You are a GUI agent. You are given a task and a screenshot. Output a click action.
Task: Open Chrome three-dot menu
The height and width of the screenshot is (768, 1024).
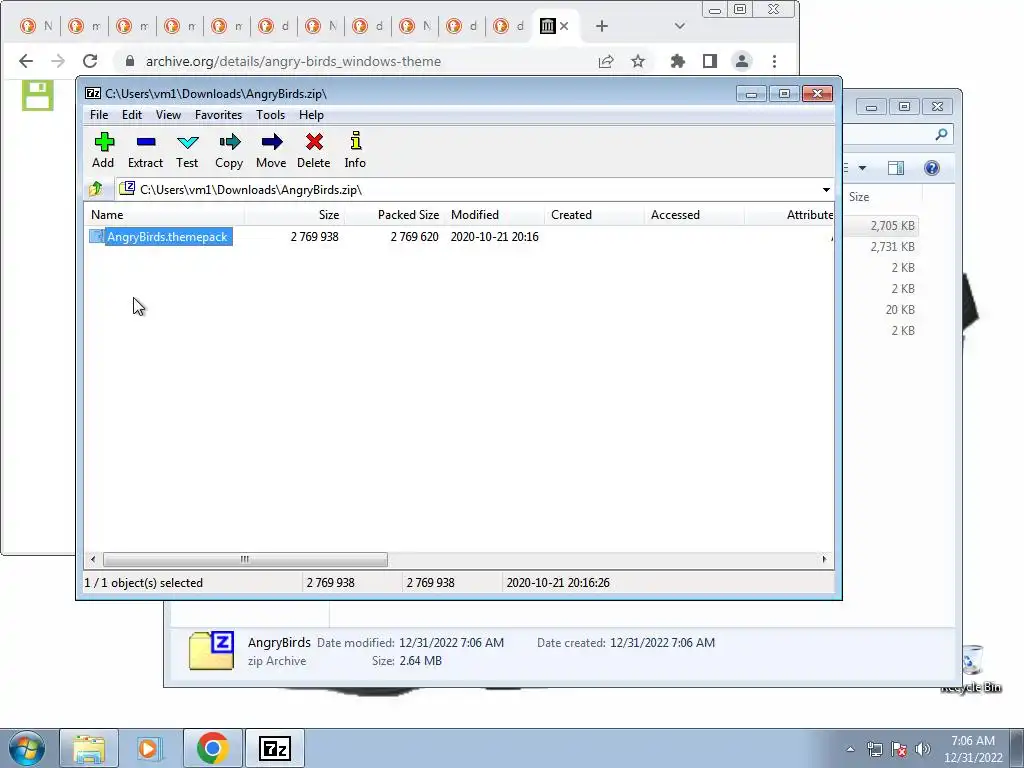[775, 61]
